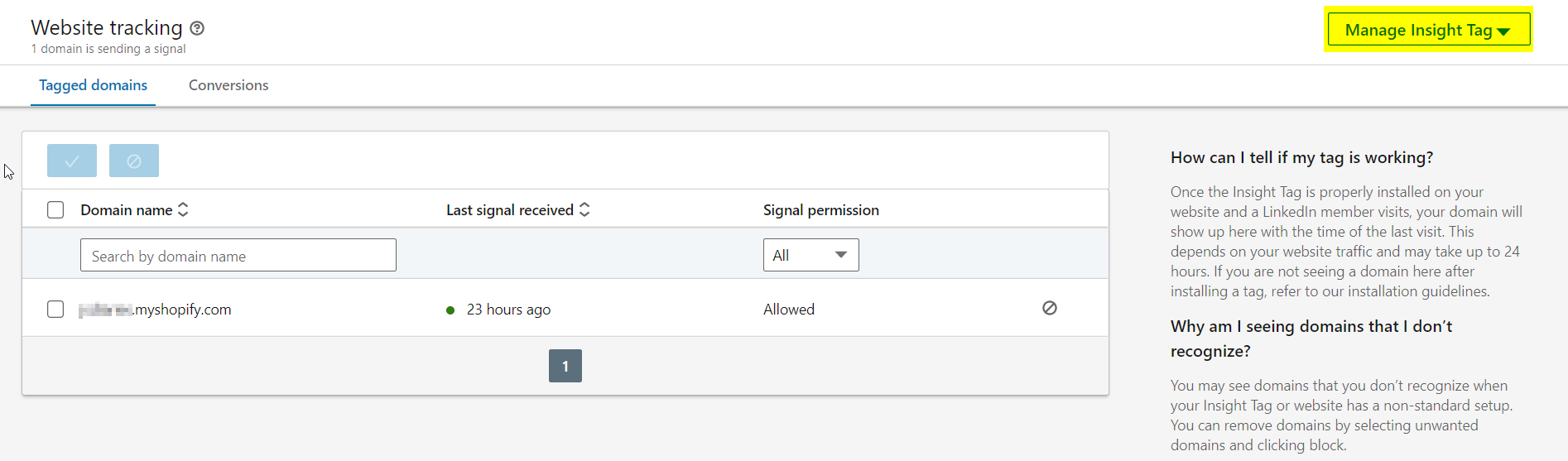Open the Website tracking help icon

tap(197, 28)
